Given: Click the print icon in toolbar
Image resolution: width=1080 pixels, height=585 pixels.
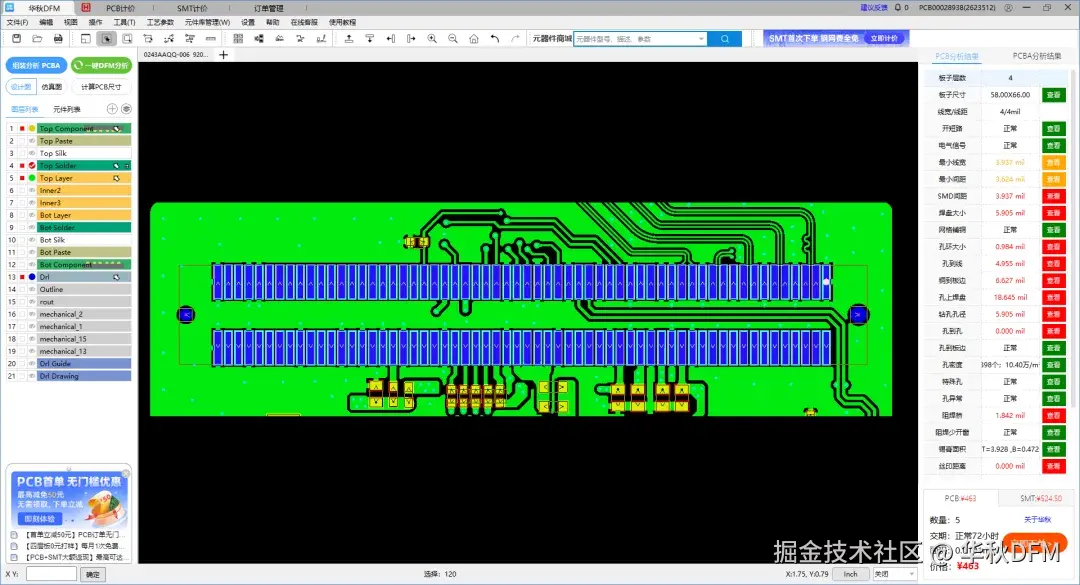Looking at the screenshot, I should point(58,39).
